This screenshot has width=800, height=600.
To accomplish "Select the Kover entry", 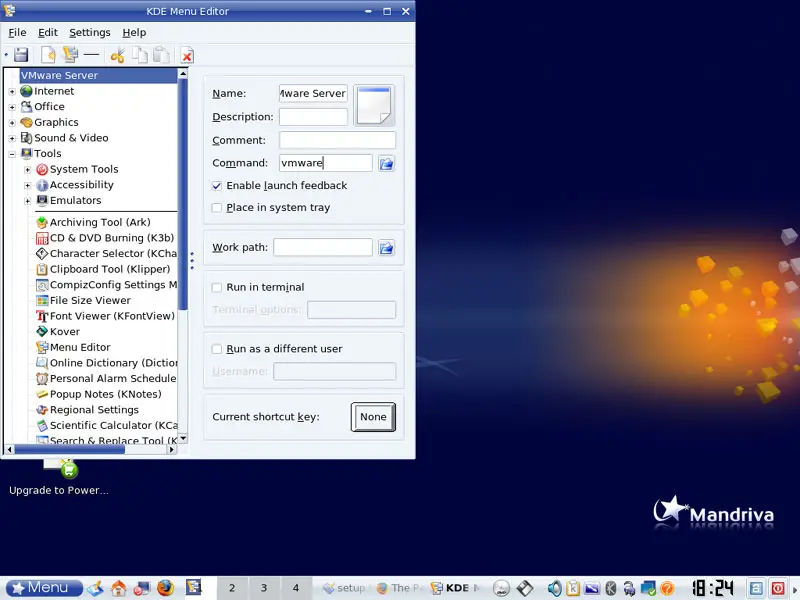I will click(x=58, y=332).
